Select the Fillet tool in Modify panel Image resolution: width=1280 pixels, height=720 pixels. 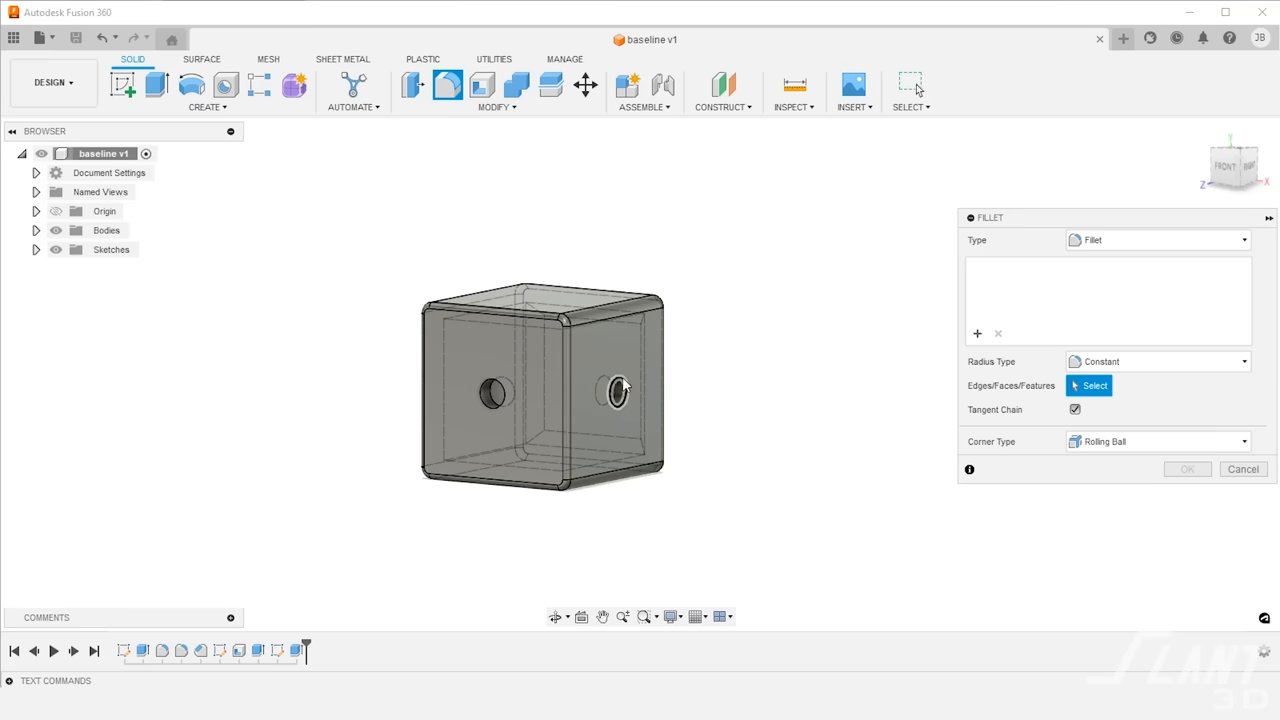click(x=447, y=85)
